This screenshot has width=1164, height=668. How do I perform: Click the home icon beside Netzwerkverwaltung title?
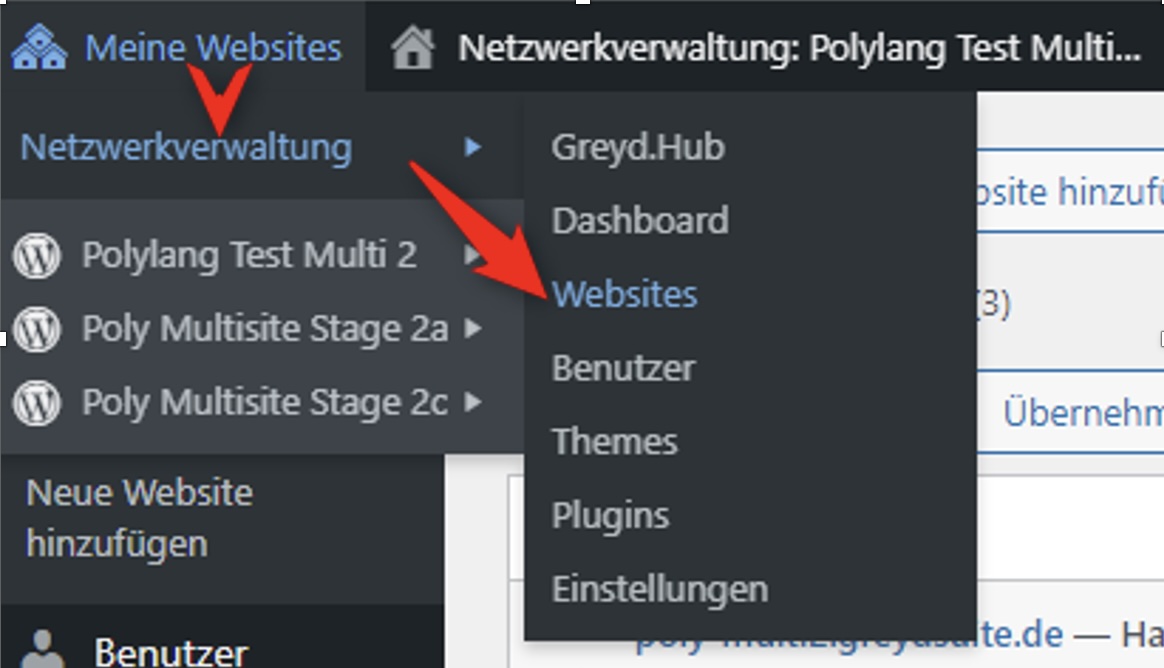pos(413,48)
